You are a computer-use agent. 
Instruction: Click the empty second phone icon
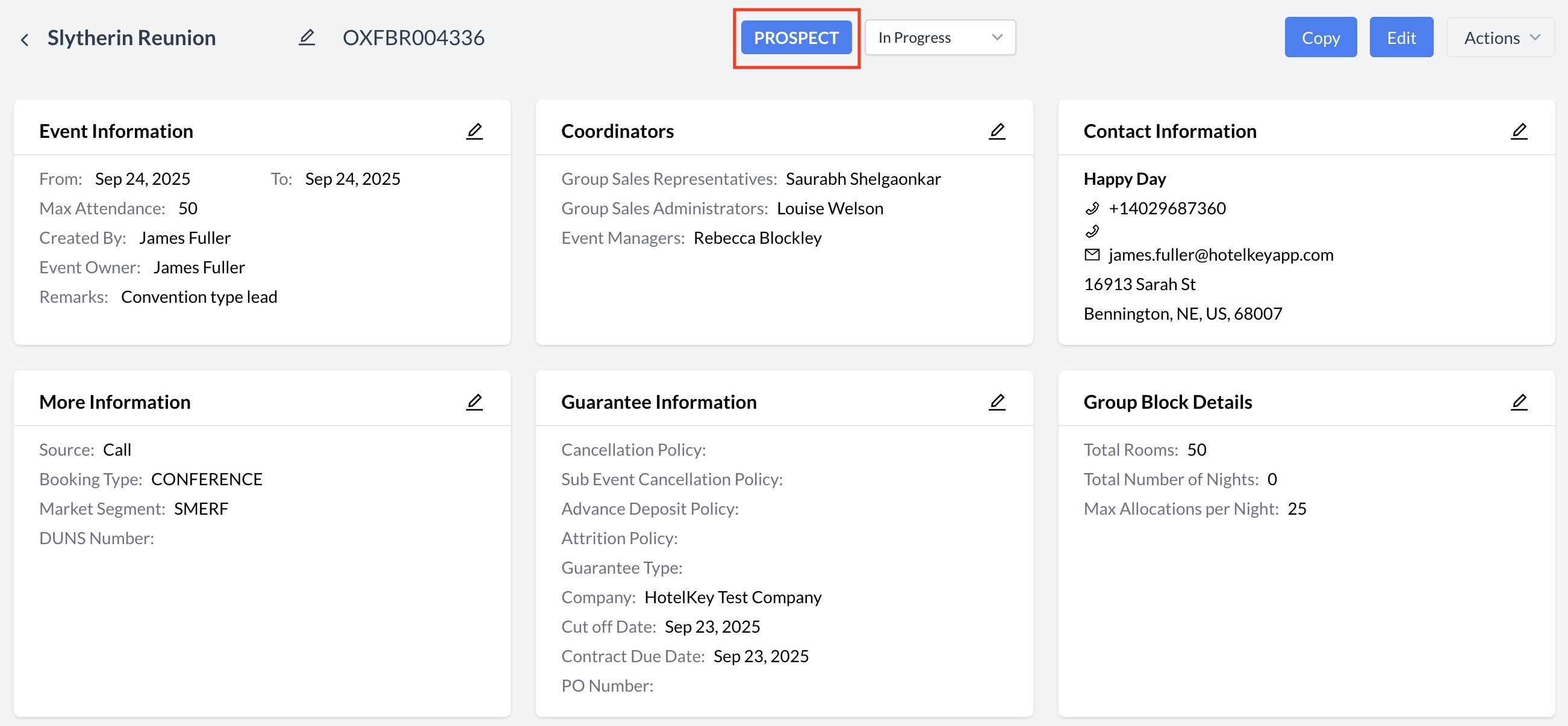point(1092,231)
